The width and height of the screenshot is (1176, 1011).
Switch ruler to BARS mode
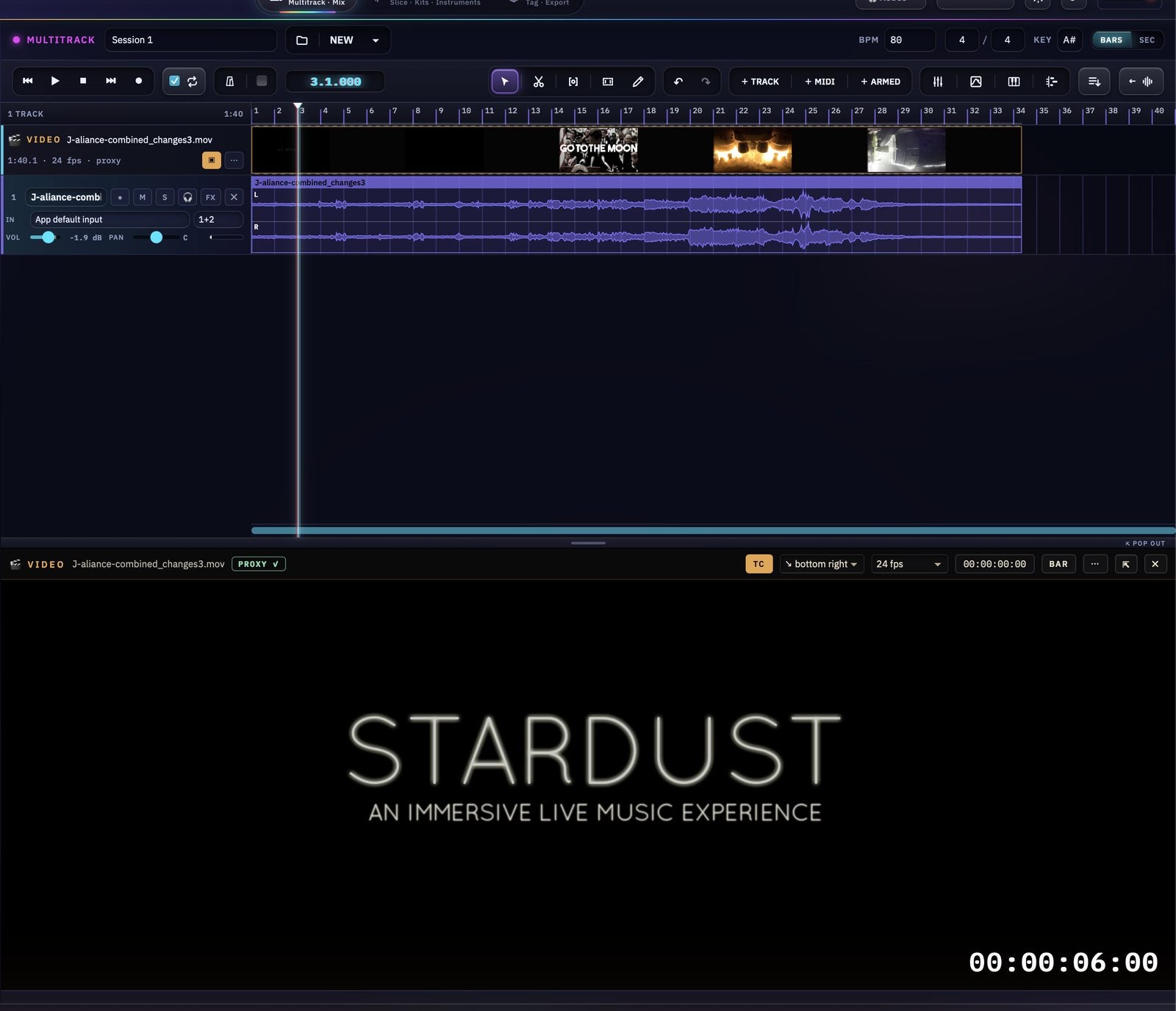[x=1111, y=40]
